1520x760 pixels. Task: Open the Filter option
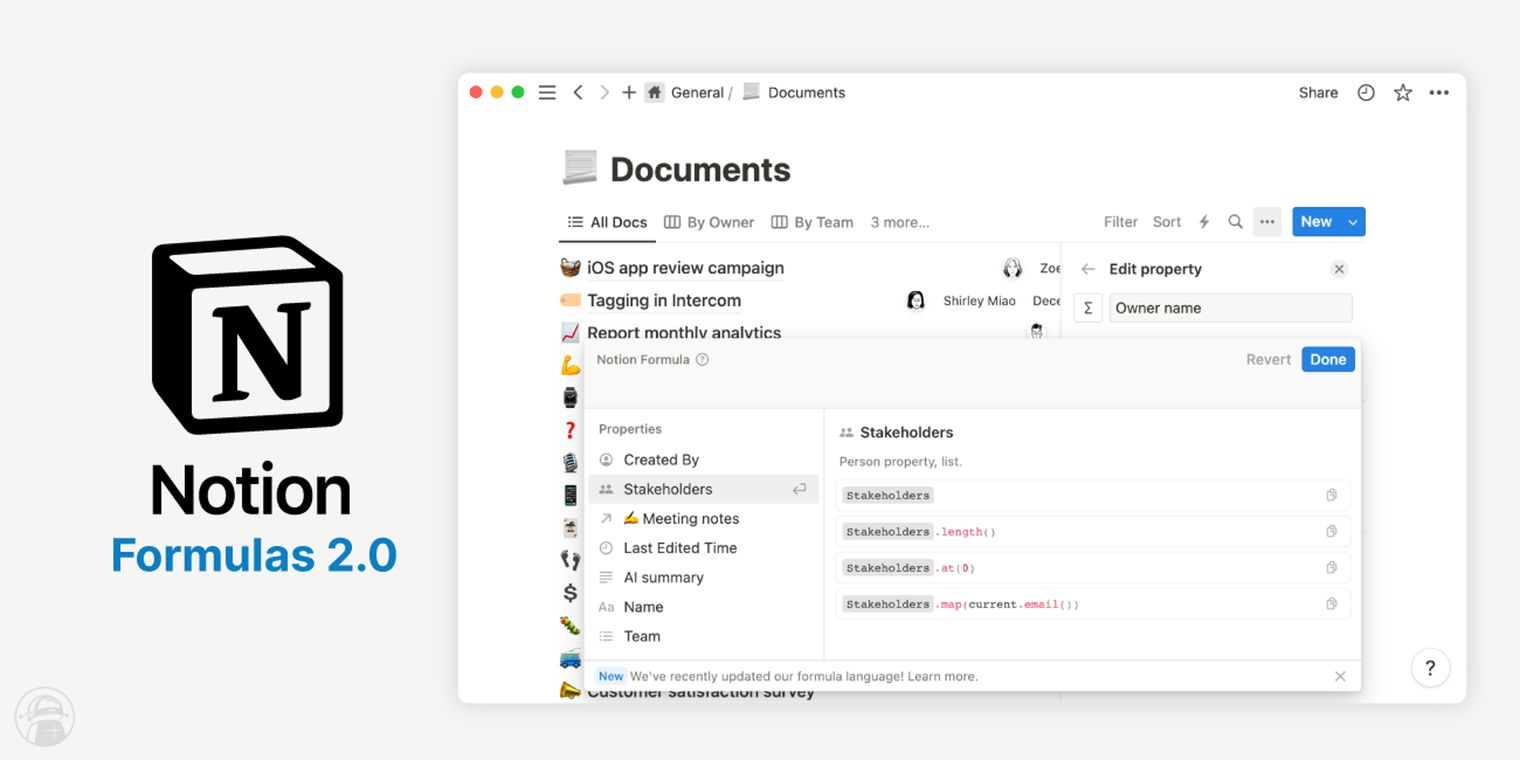click(x=1120, y=222)
